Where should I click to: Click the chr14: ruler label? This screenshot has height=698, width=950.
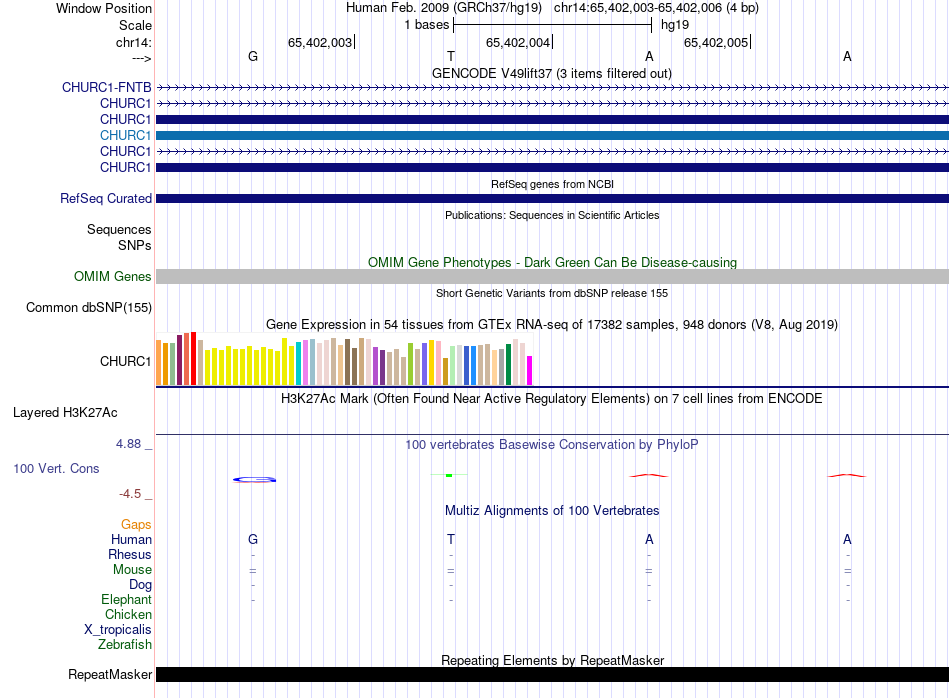coord(133,42)
